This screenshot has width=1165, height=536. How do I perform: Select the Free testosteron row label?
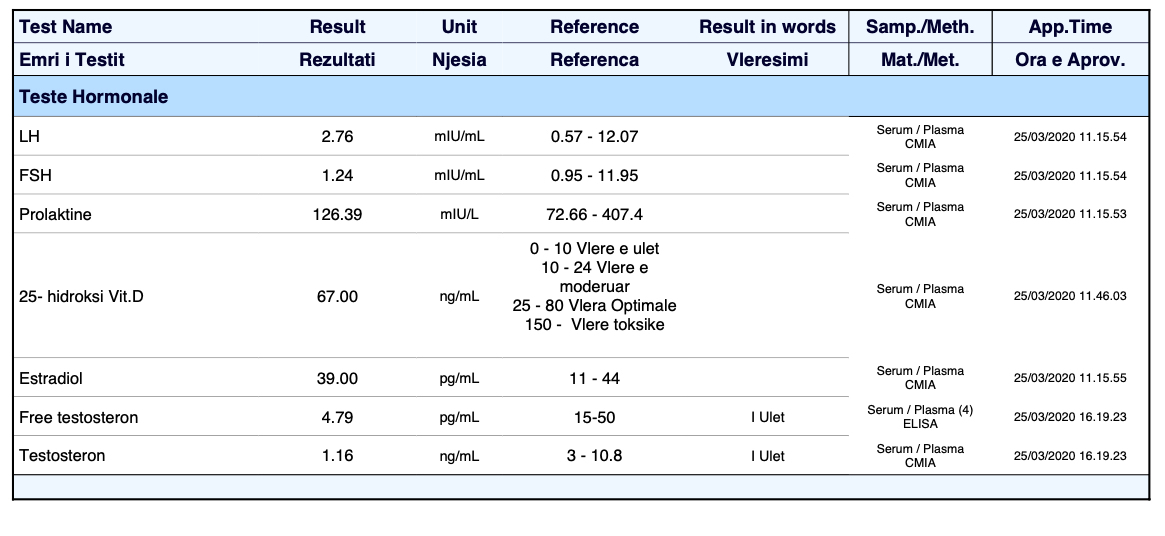pos(79,417)
